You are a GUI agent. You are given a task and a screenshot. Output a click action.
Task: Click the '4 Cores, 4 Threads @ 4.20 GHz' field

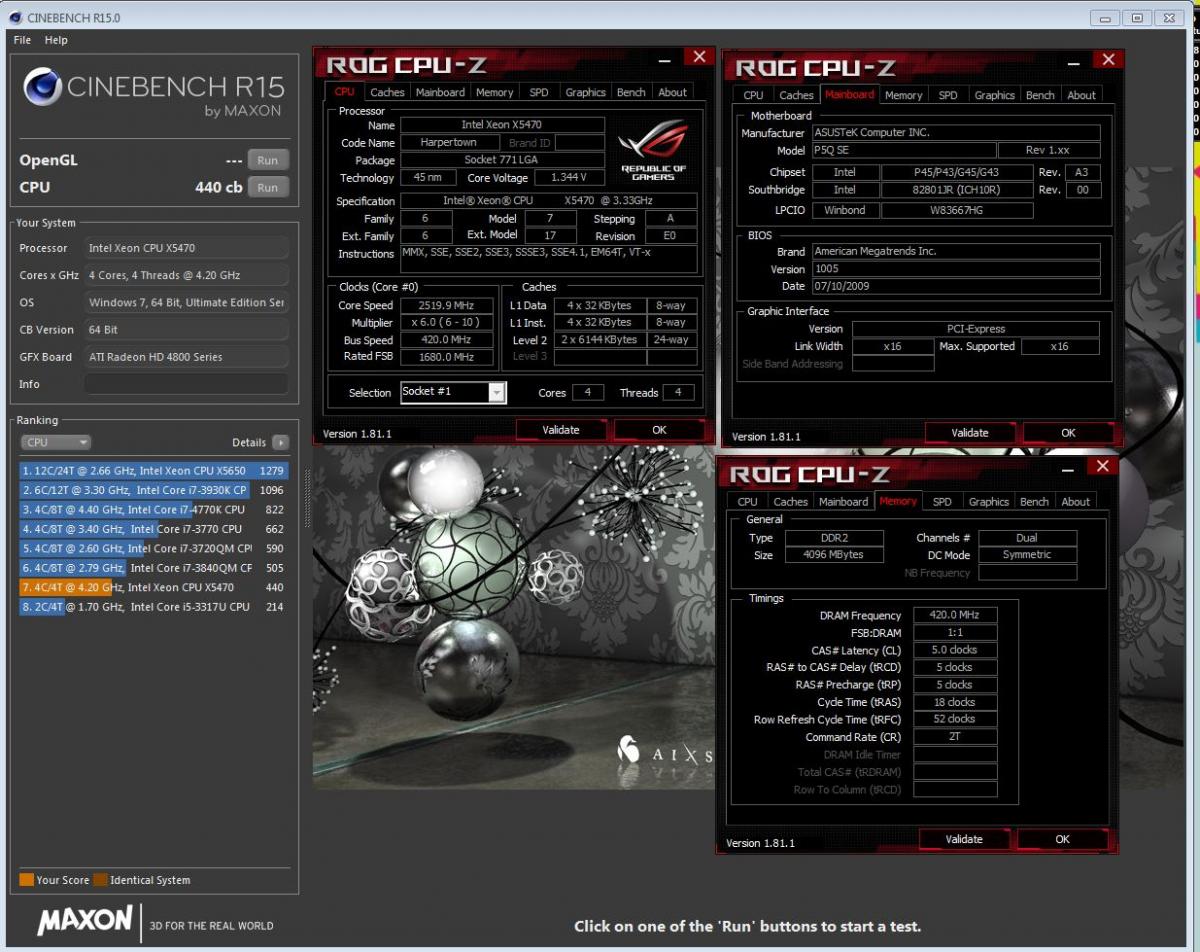click(x=186, y=275)
